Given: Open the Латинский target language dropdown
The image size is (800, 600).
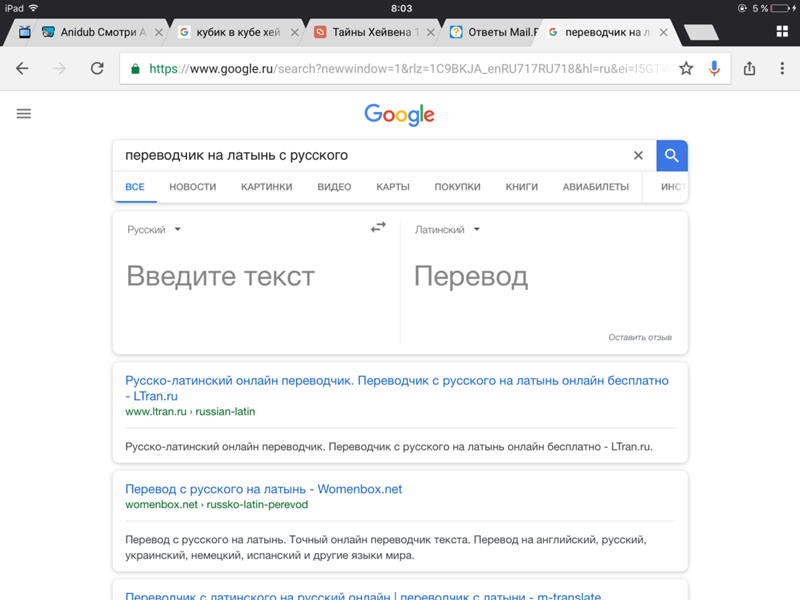Looking at the screenshot, I should (x=447, y=230).
